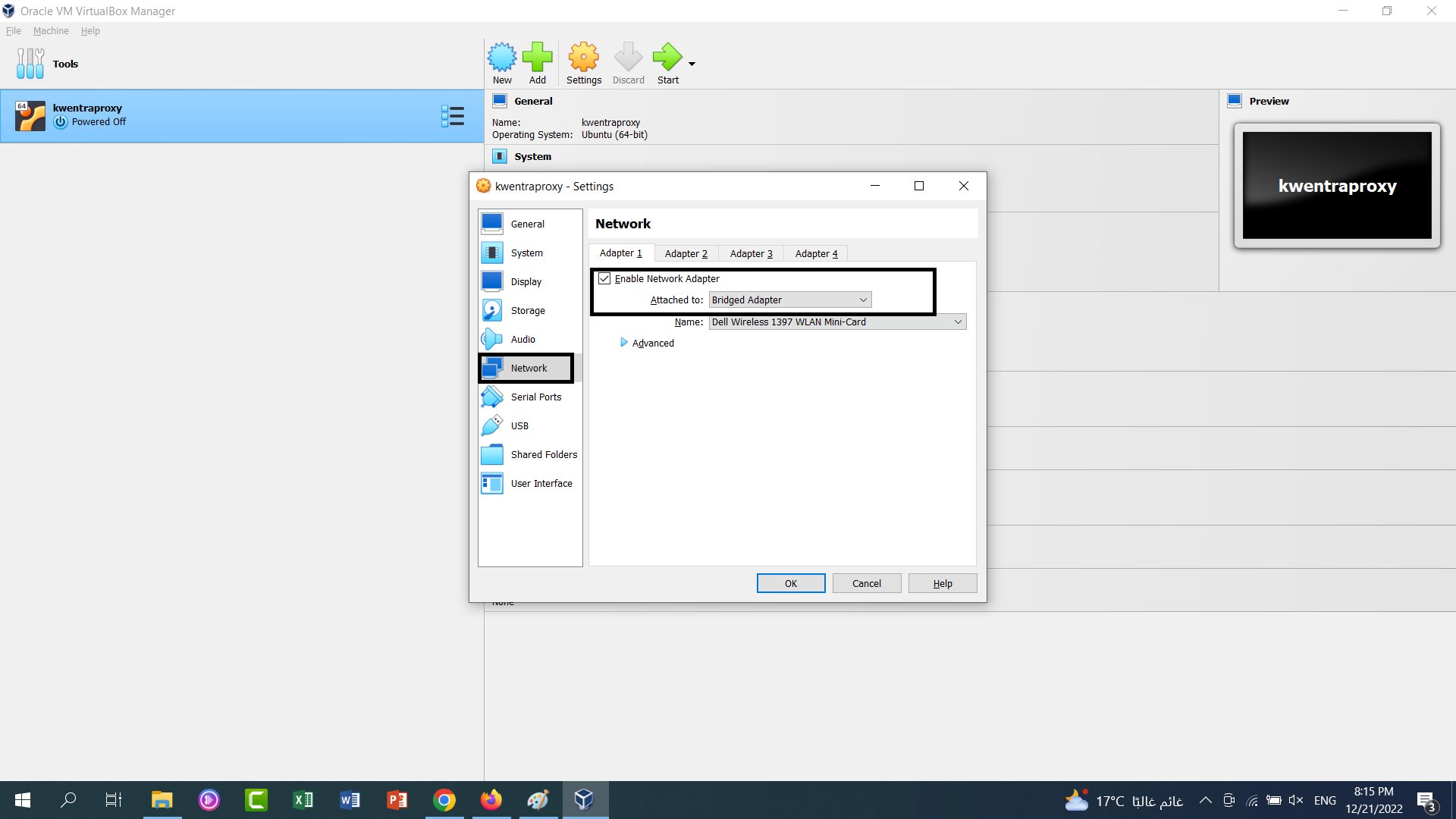Click Help button in Settings dialog
Viewport: 1456px width, 819px height.
pyautogui.click(x=943, y=583)
